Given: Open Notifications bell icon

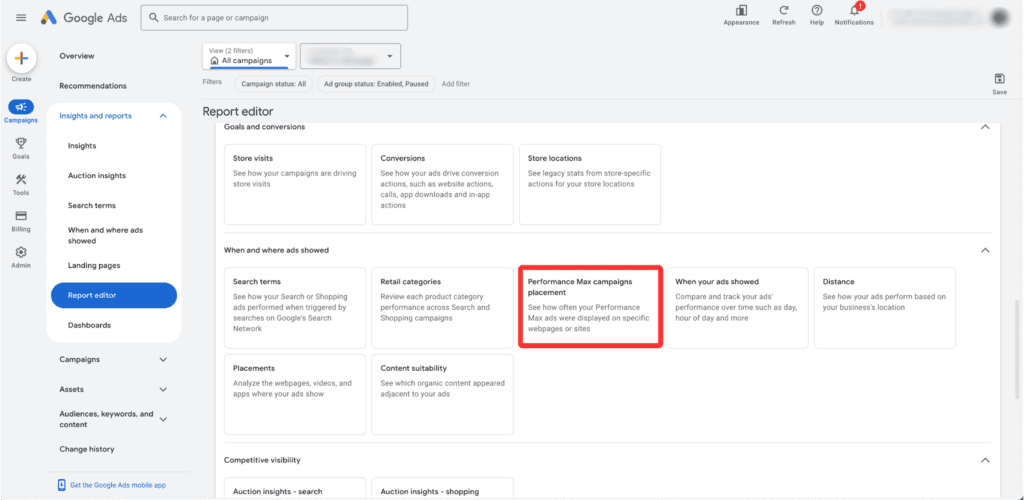Looking at the screenshot, I should tap(854, 10).
